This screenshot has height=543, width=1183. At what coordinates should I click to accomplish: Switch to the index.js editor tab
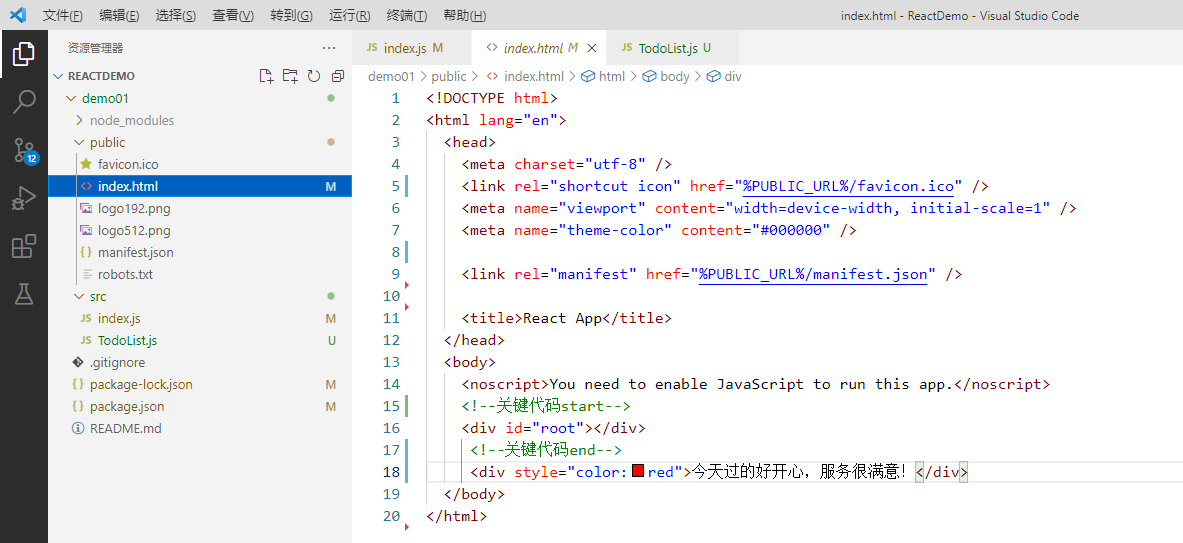(412, 48)
